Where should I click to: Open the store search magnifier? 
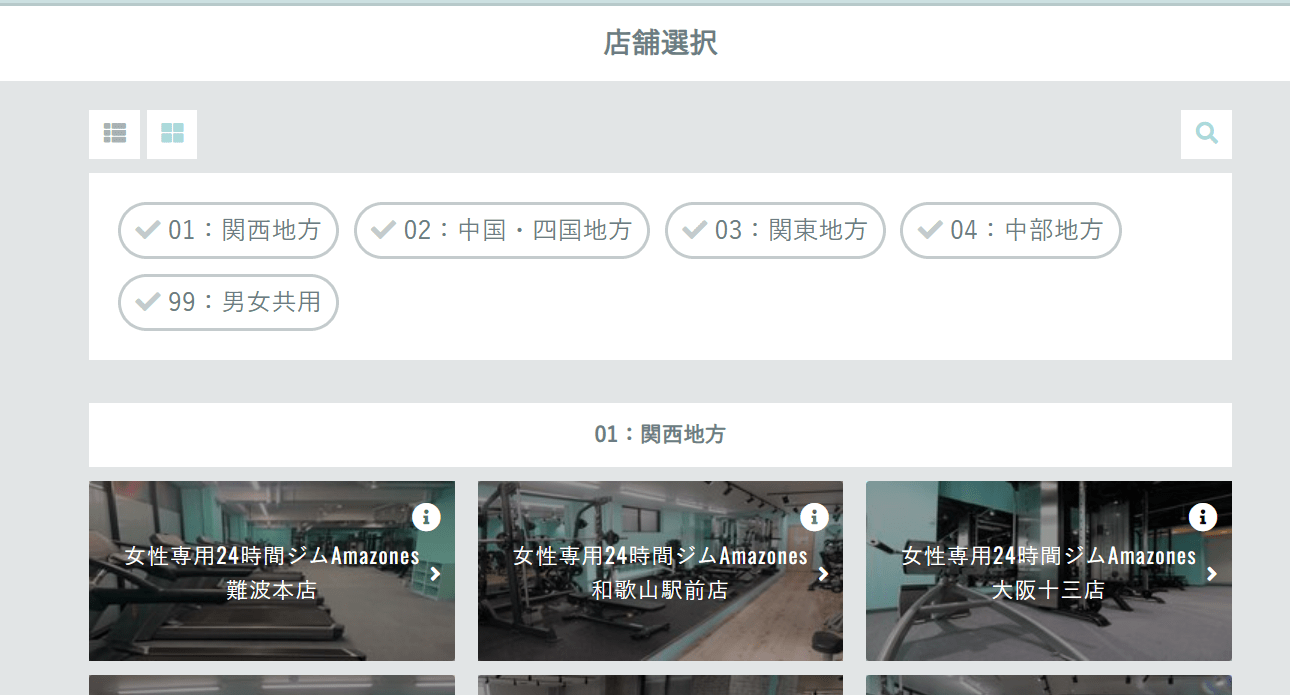point(1206,134)
